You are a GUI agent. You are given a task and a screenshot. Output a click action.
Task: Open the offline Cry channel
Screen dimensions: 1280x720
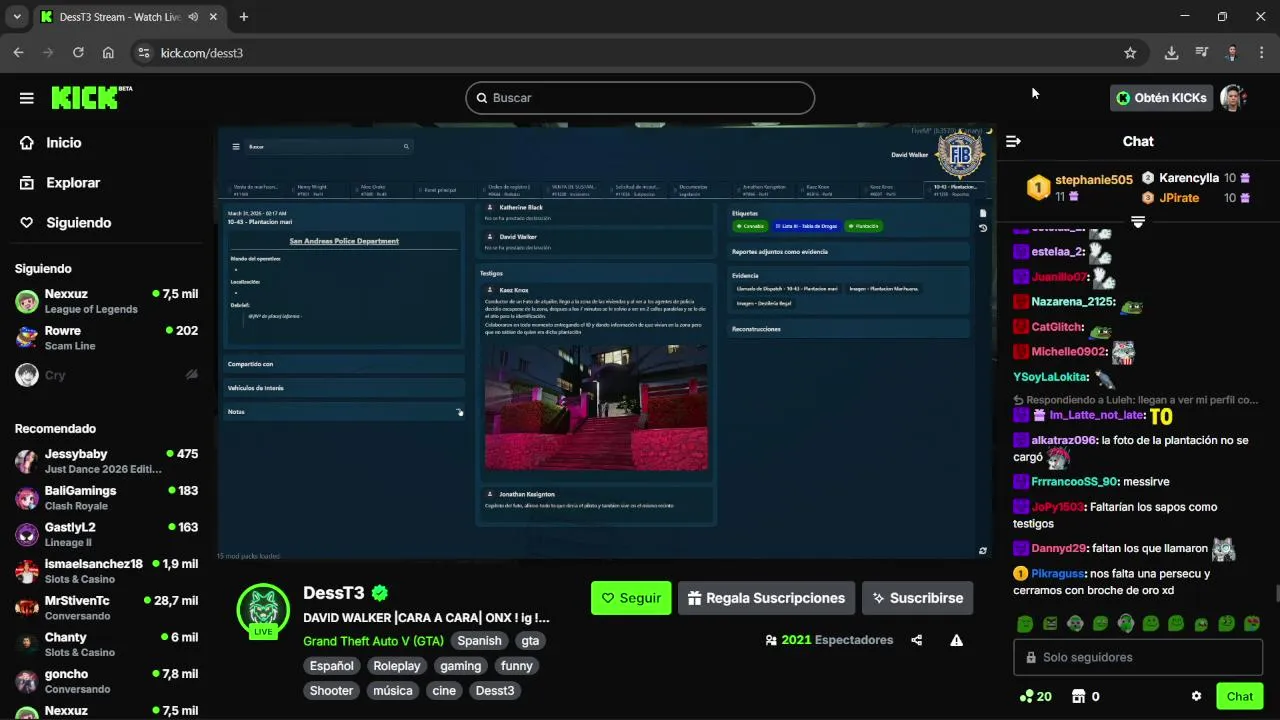(x=107, y=375)
